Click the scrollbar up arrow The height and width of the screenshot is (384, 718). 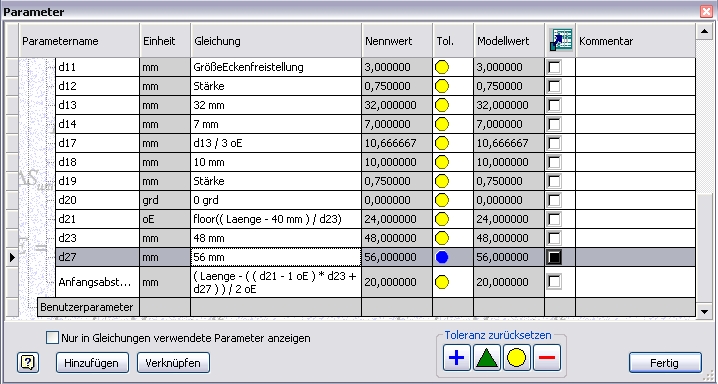[704, 32]
